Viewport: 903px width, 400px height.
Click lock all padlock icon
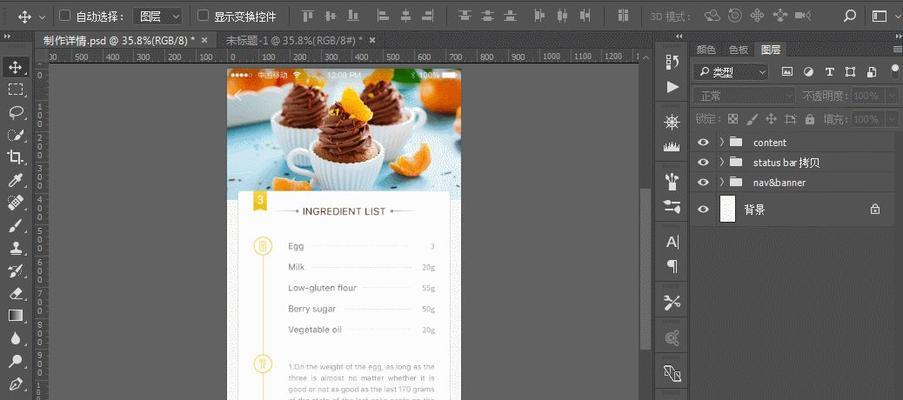click(810, 119)
